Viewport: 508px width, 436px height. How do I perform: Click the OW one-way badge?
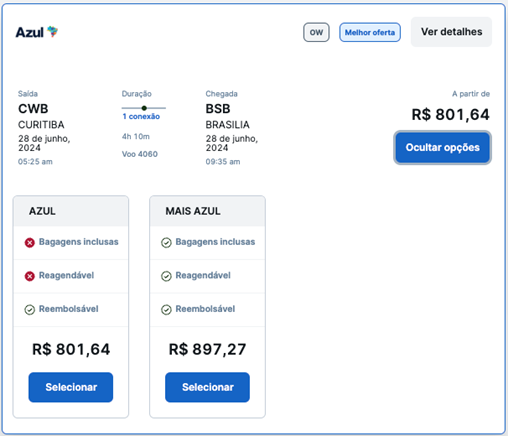coord(316,32)
